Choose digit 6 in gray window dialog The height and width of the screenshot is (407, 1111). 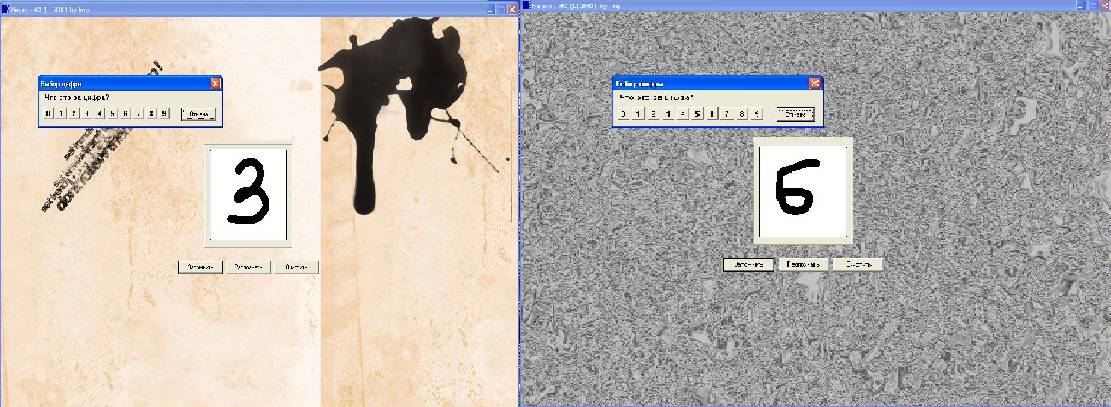coord(712,113)
